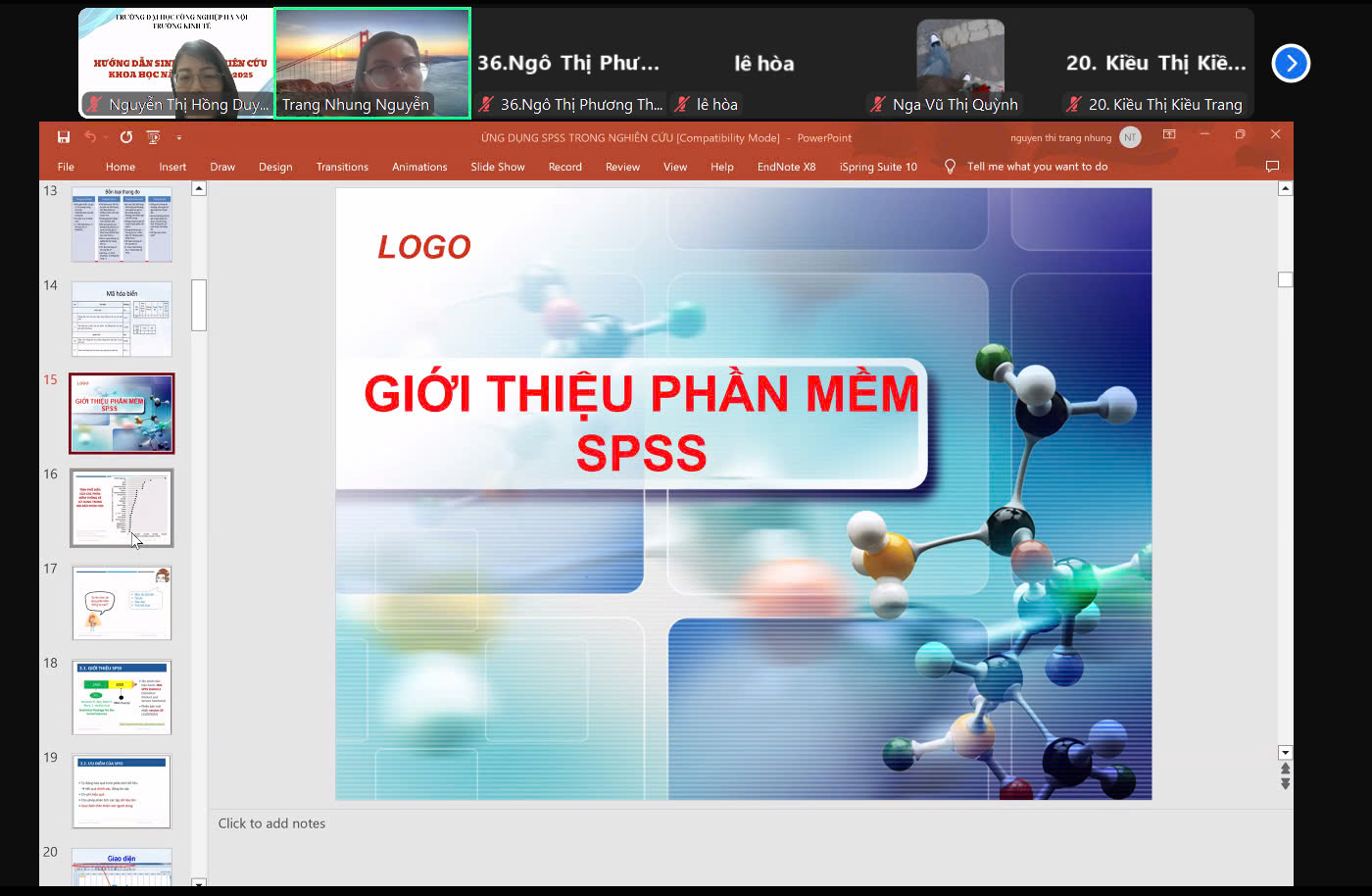Click muted mic icon of Nga Vũ Thị Quỳnh
Image resolution: width=1372 pixels, height=896 pixels.
878,104
